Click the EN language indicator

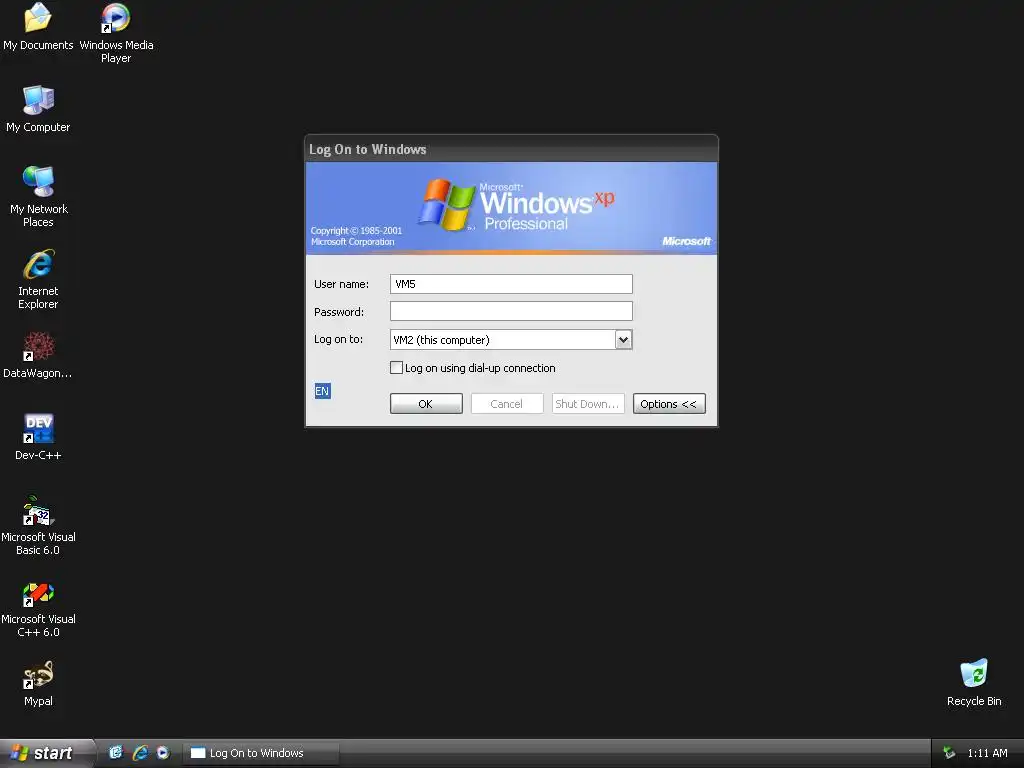pos(322,391)
